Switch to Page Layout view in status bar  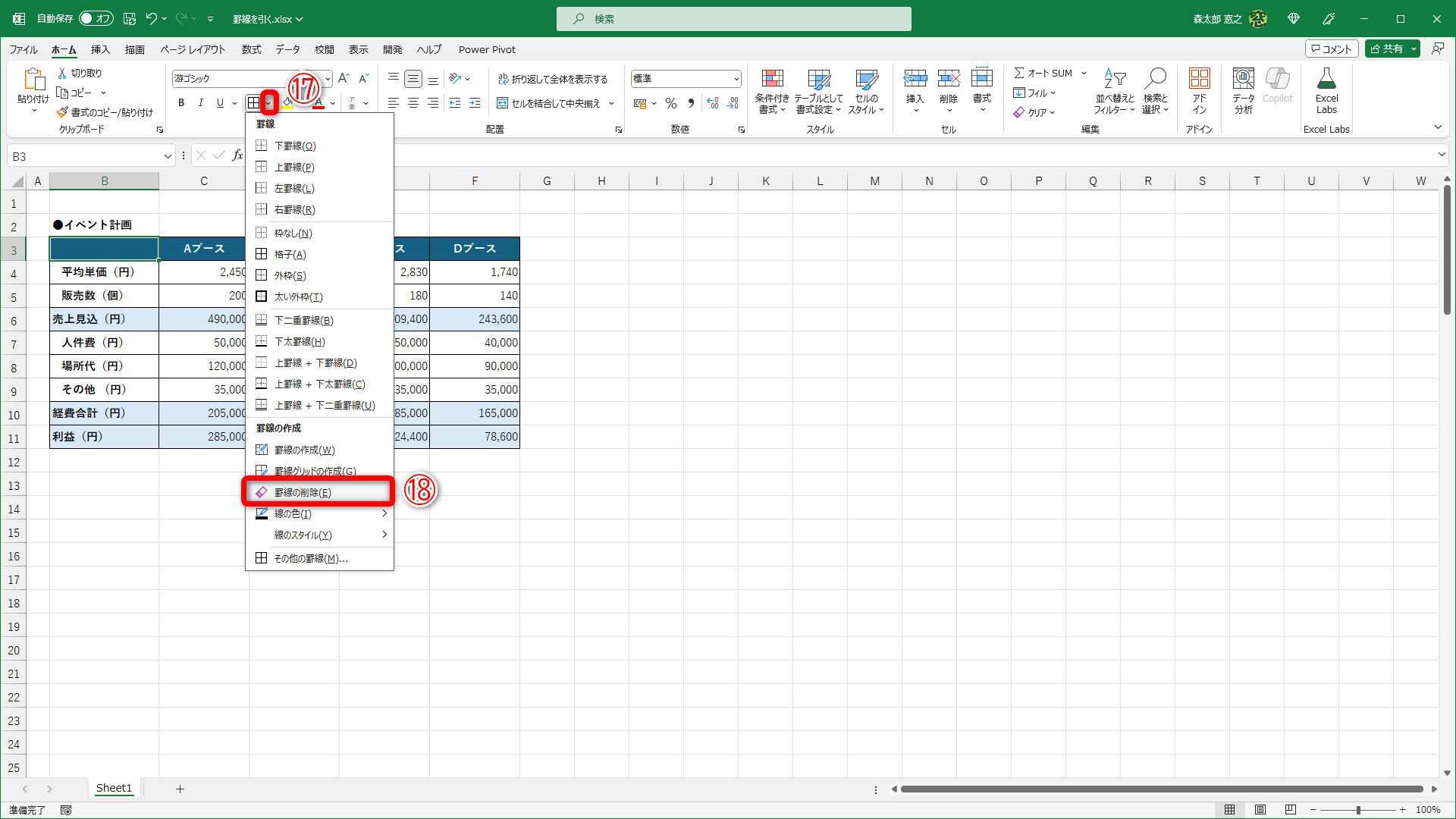coord(1260,810)
